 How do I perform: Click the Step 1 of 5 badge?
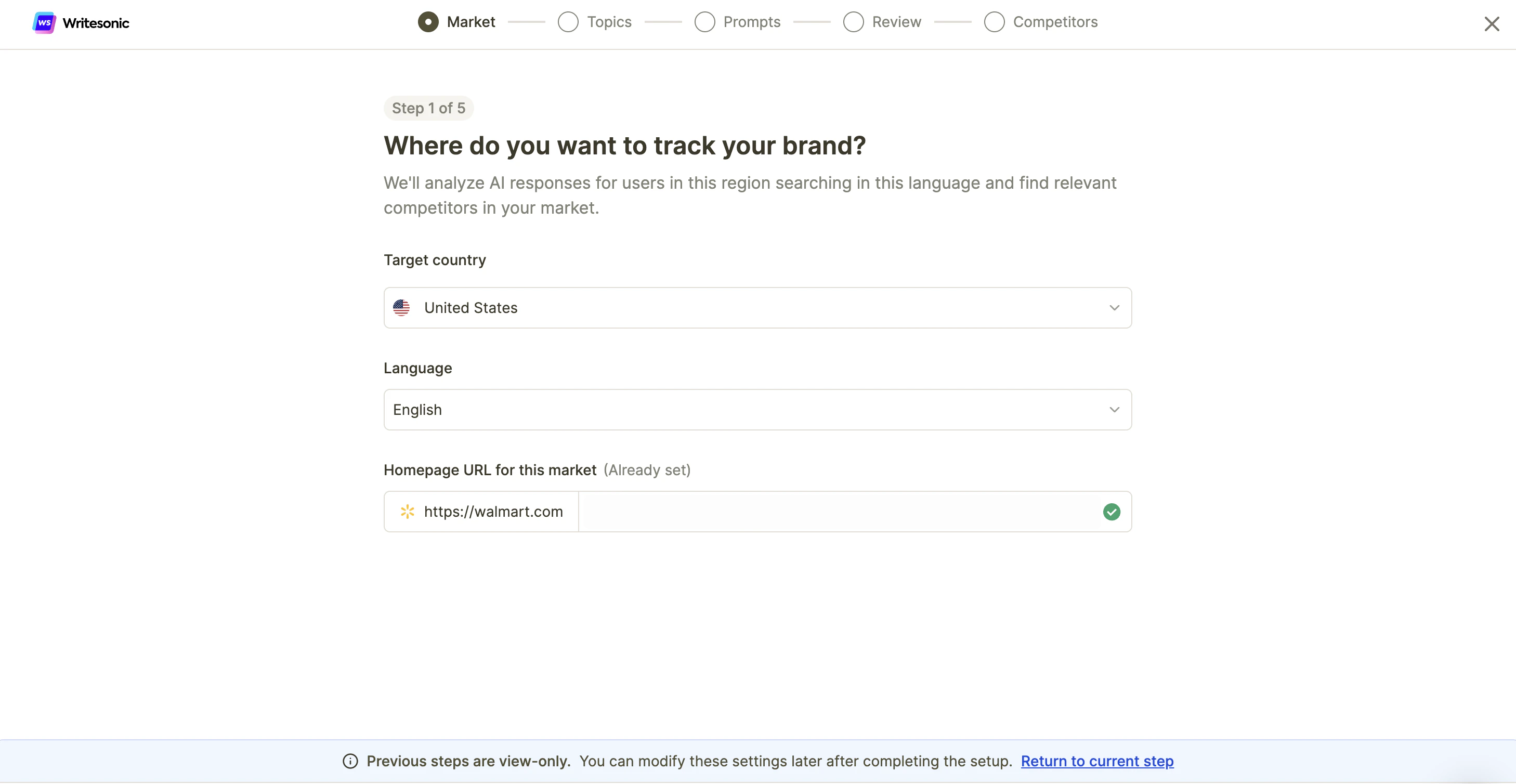pos(428,108)
